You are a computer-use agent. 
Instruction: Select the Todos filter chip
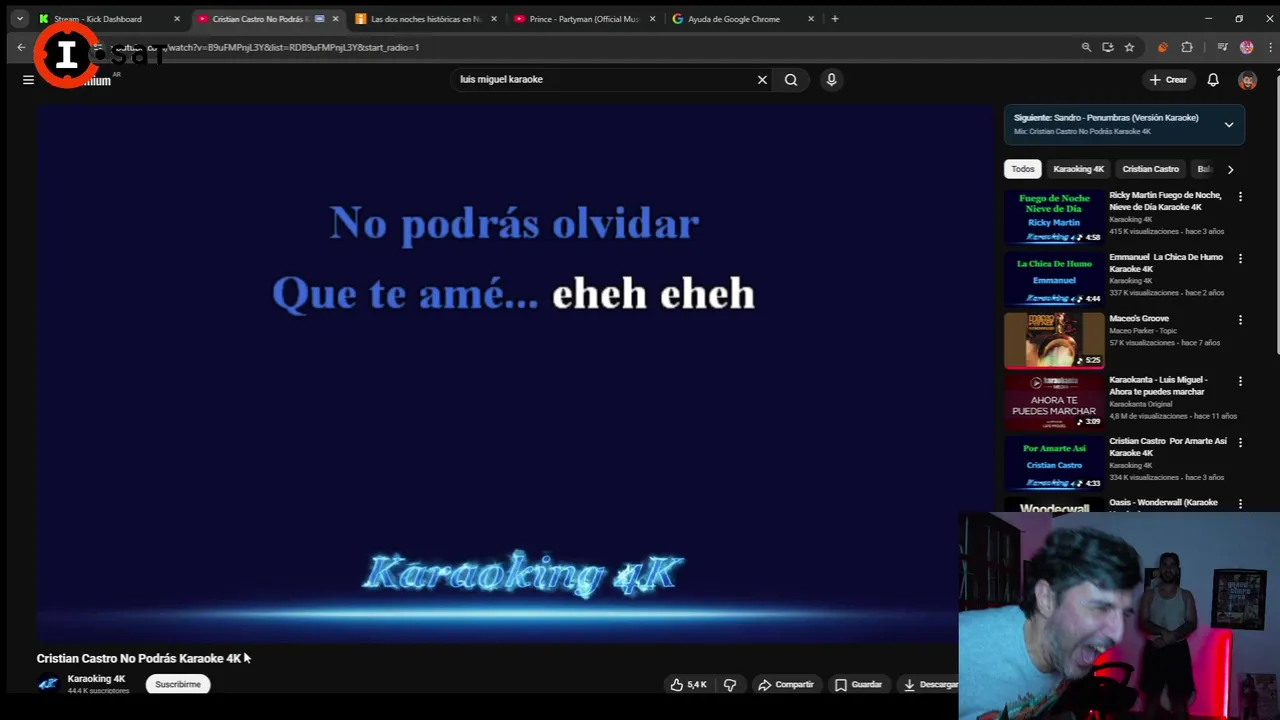tap(1022, 169)
